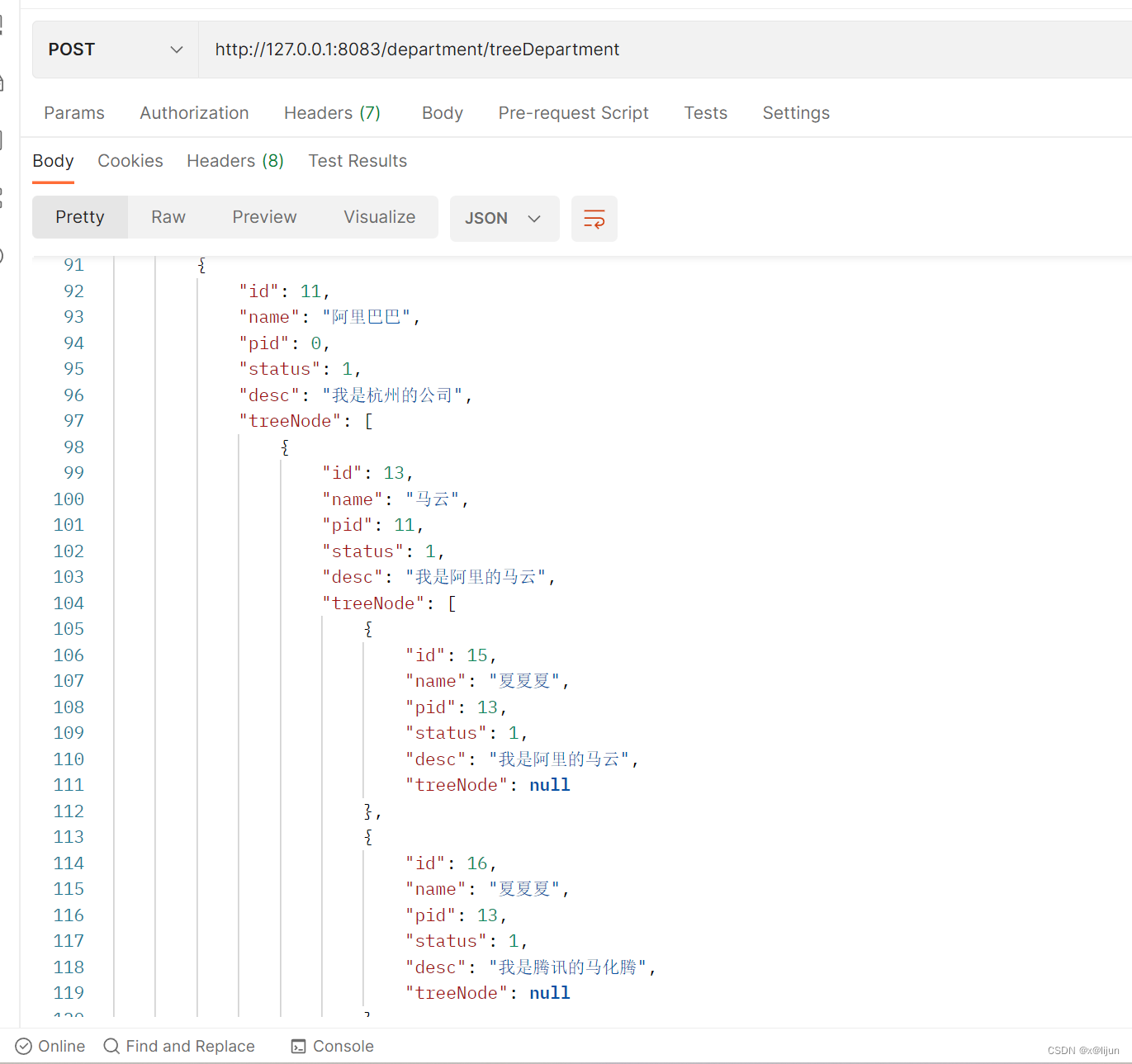Switch to Raw response view
The image size is (1132, 1064).
[x=168, y=217]
